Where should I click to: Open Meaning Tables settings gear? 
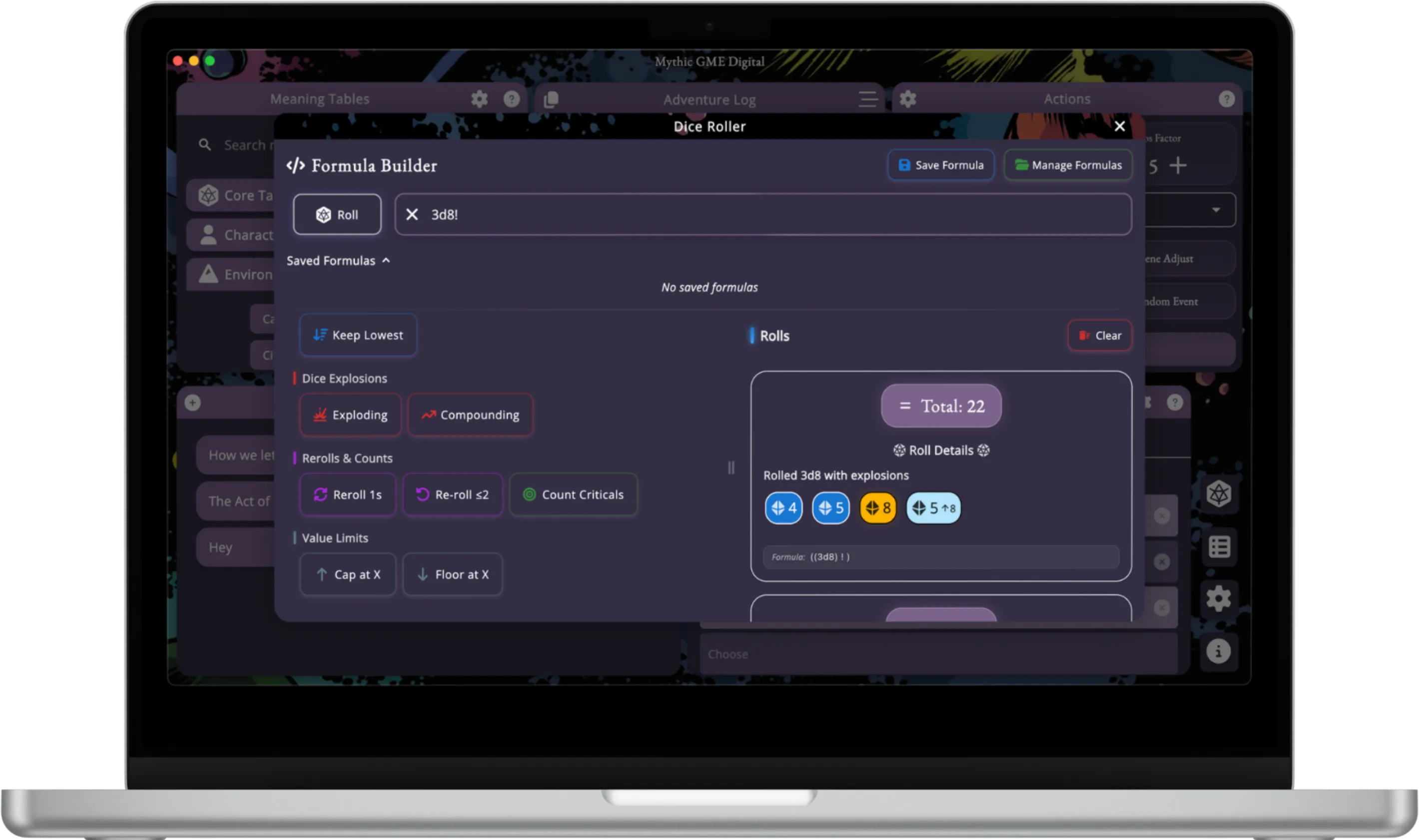click(479, 99)
